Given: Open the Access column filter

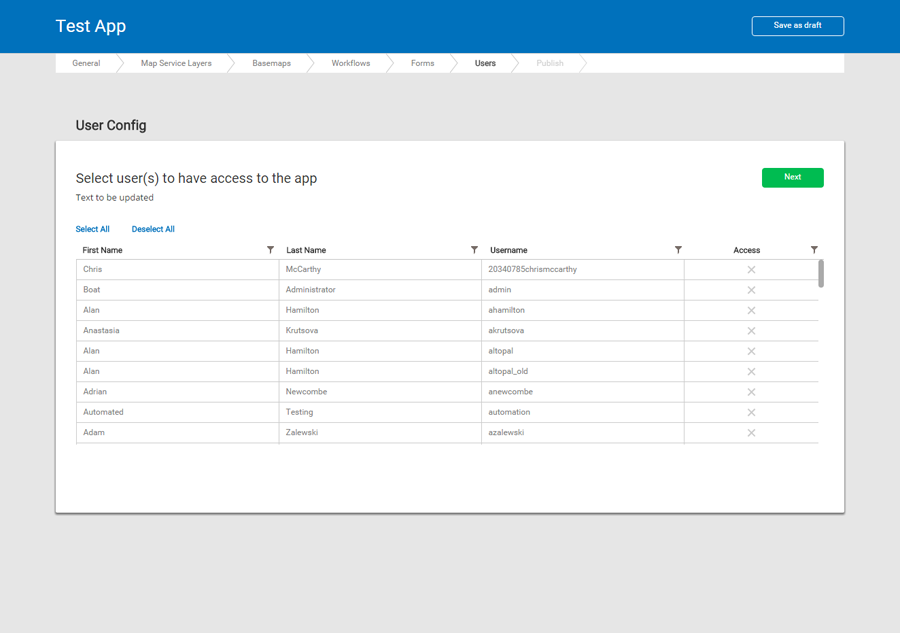Looking at the screenshot, I should point(814,250).
